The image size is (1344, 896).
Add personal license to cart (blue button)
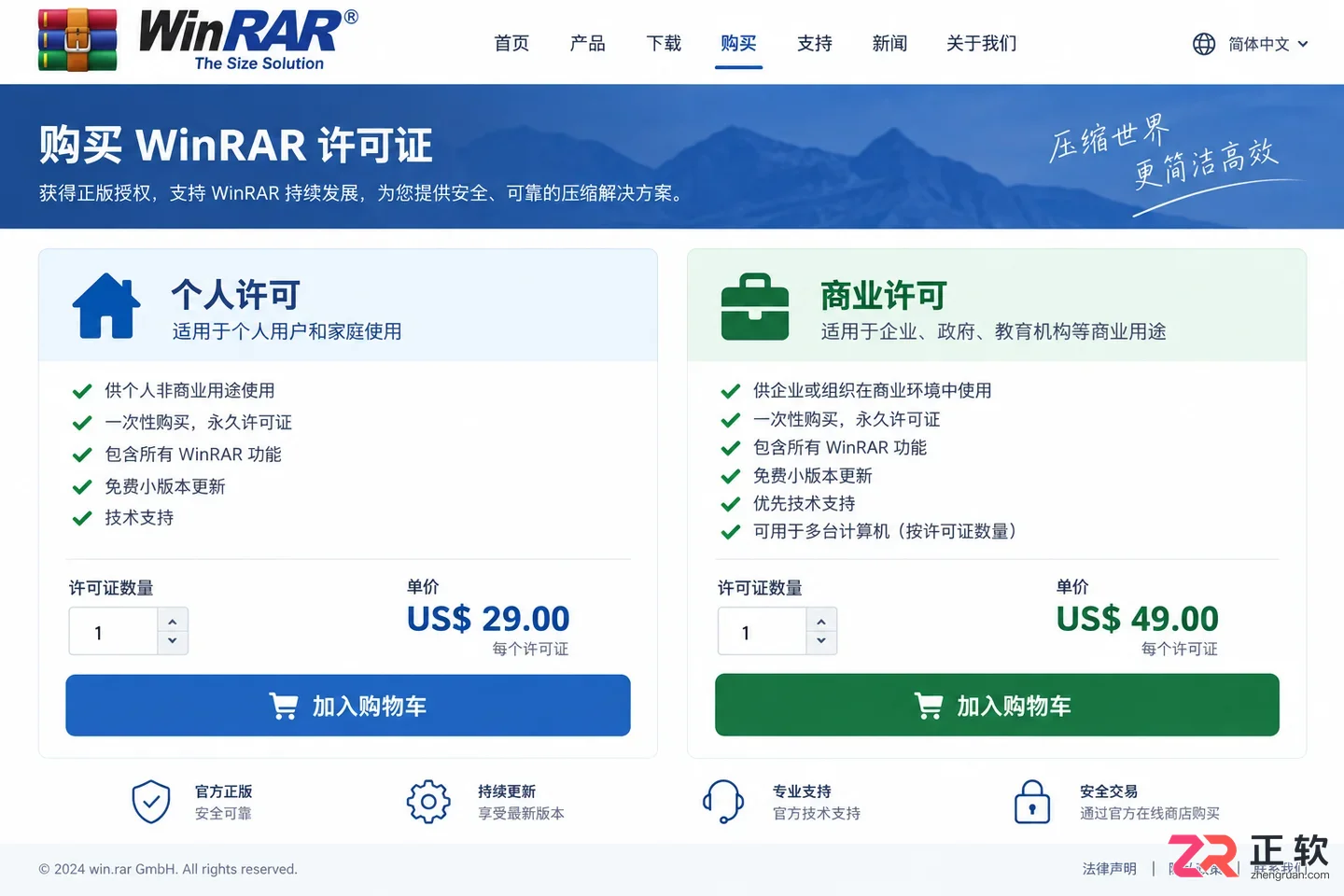(348, 706)
